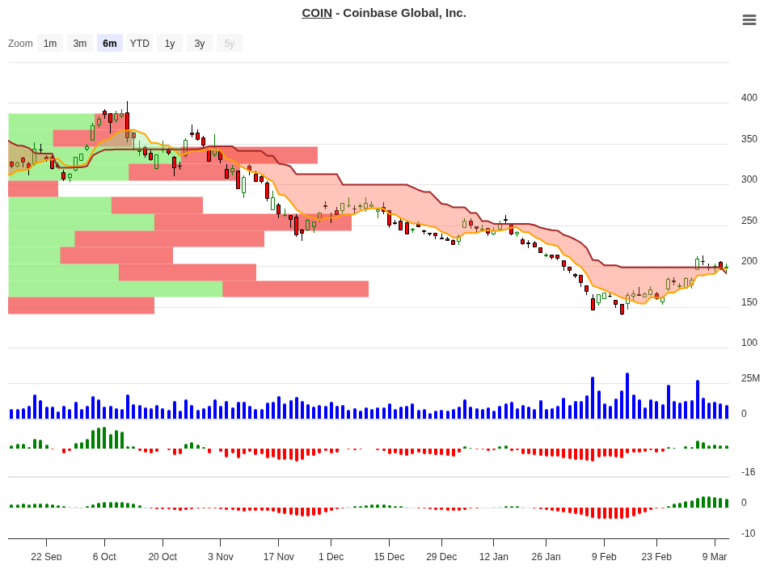Click the 23 Feb date axis label
Screen dimensions: 768x582
point(656,557)
